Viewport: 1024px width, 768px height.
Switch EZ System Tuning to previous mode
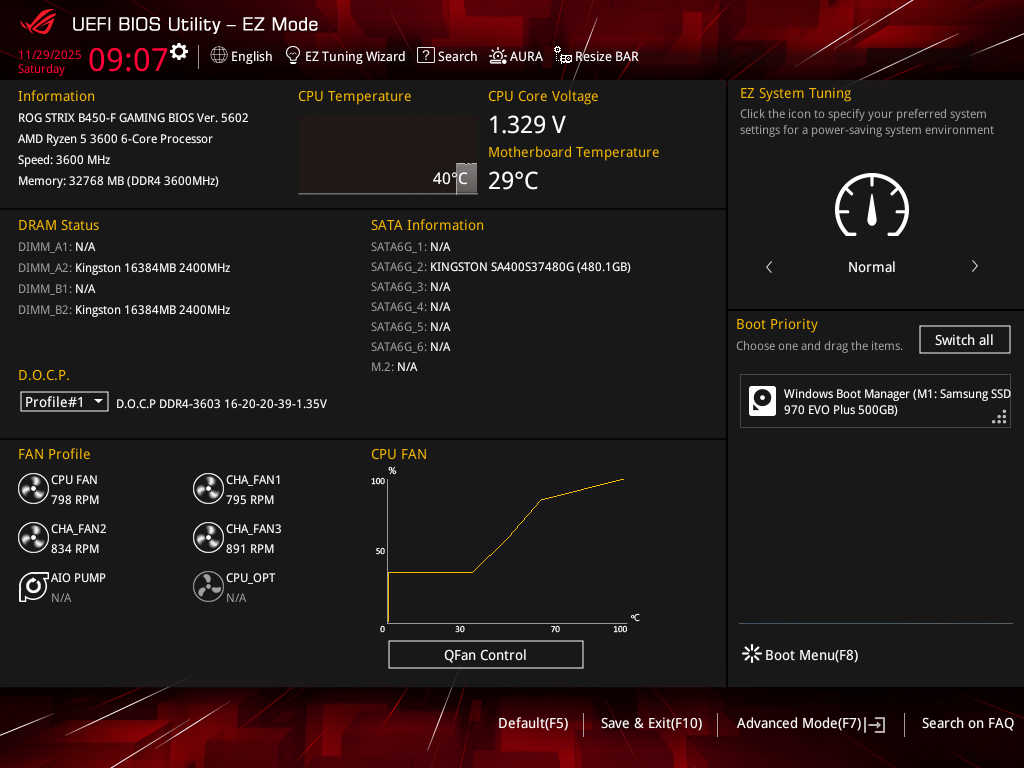769,267
